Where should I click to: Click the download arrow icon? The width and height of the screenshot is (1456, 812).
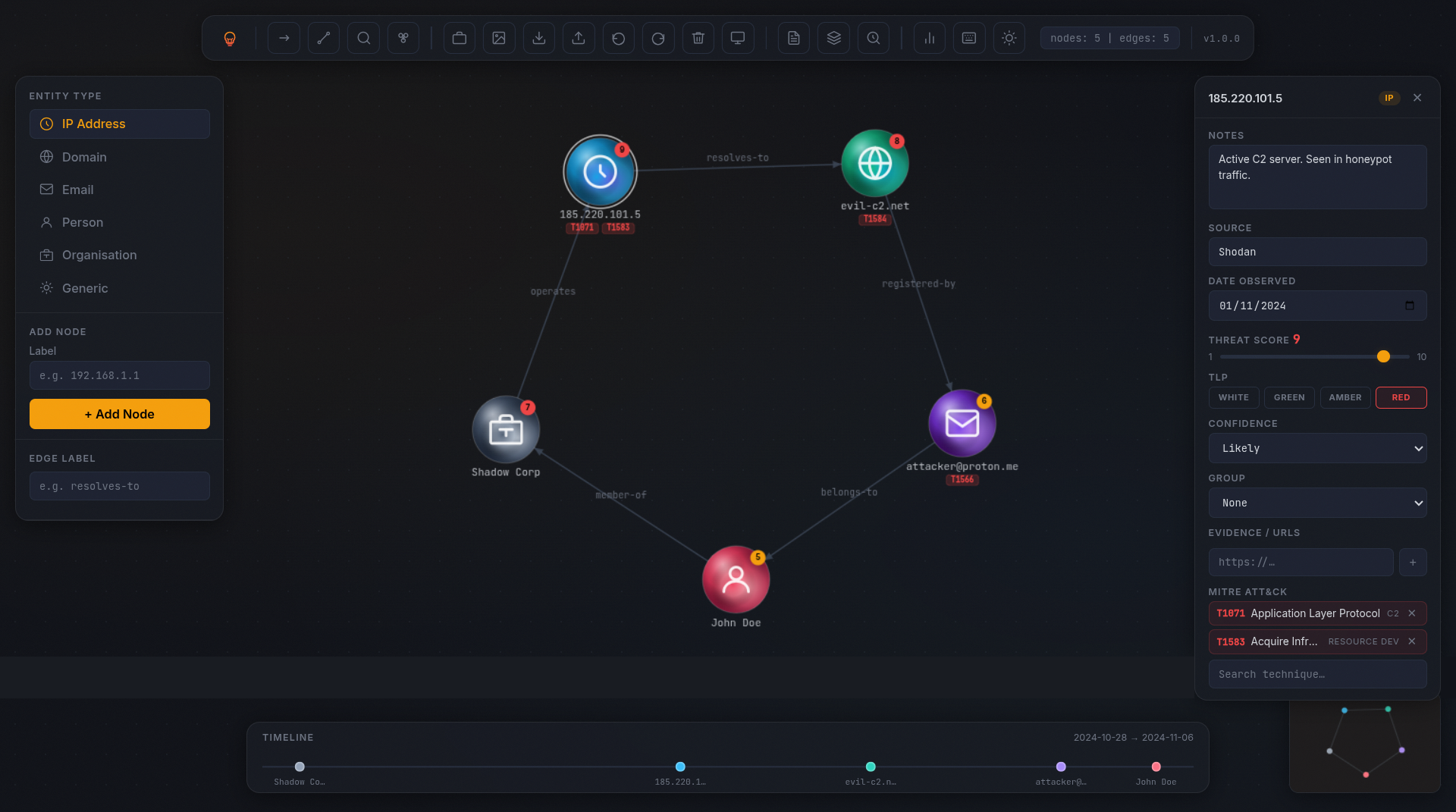coord(539,38)
